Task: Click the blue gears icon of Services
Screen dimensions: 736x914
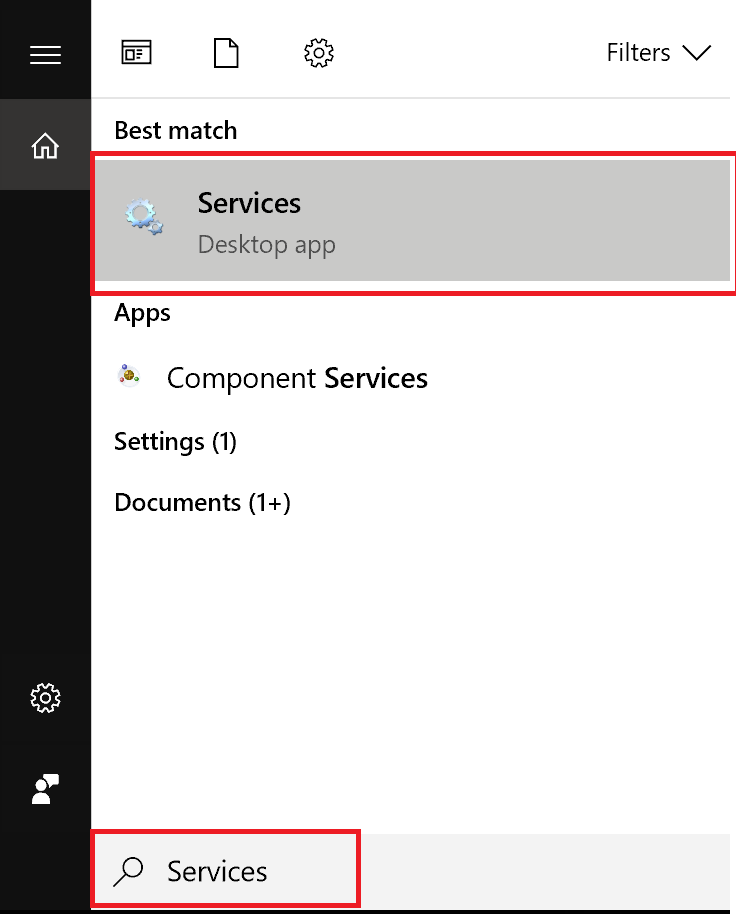Action: point(144,217)
